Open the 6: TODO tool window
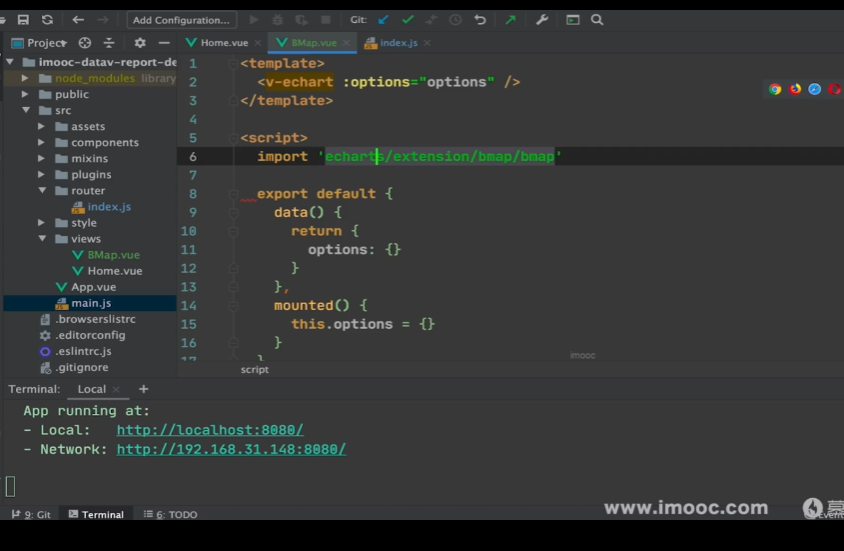 [171, 514]
